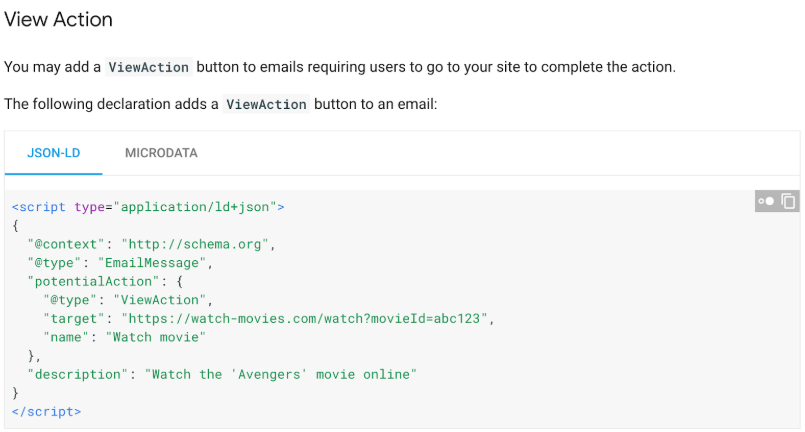Click the 'Avengers' description string
Screen dimensions: 805x432
tap(280, 374)
